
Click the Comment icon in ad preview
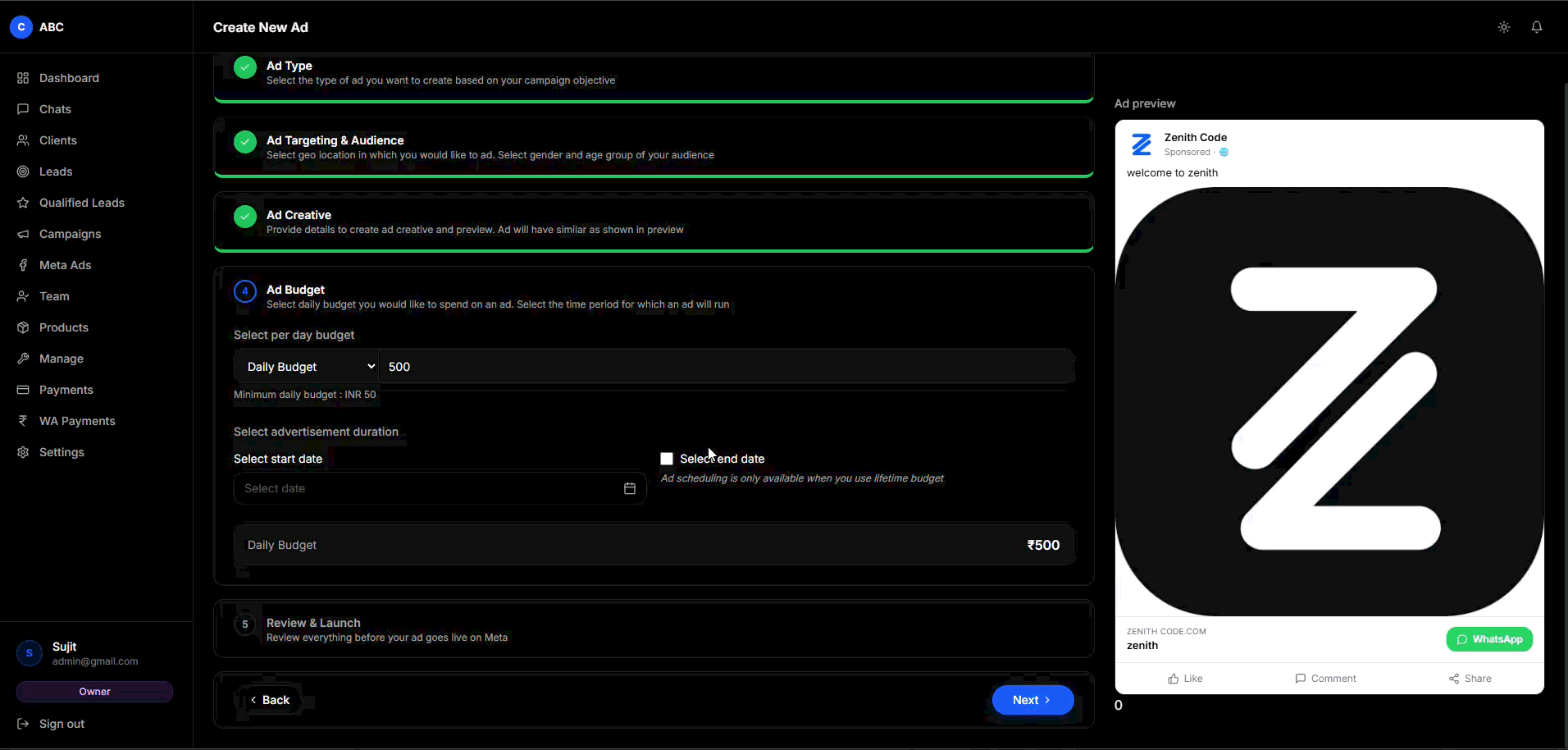pos(1300,679)
